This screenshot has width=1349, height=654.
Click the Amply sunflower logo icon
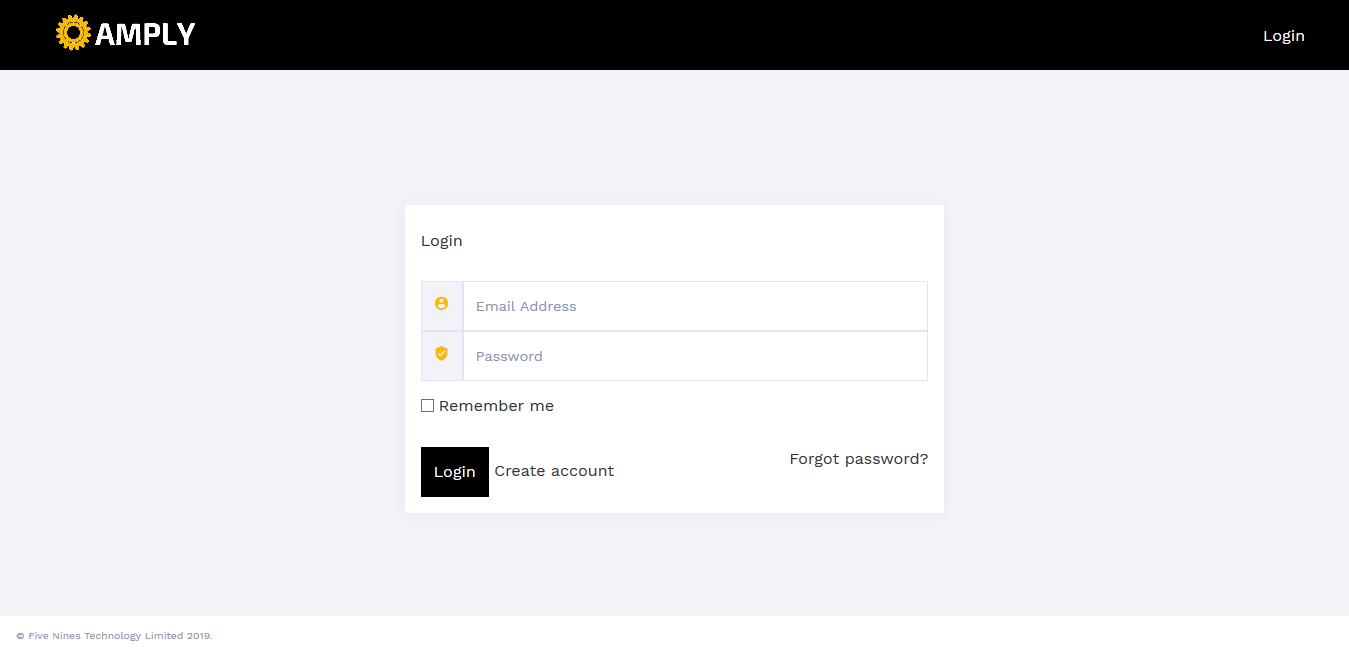pos(73,33)
